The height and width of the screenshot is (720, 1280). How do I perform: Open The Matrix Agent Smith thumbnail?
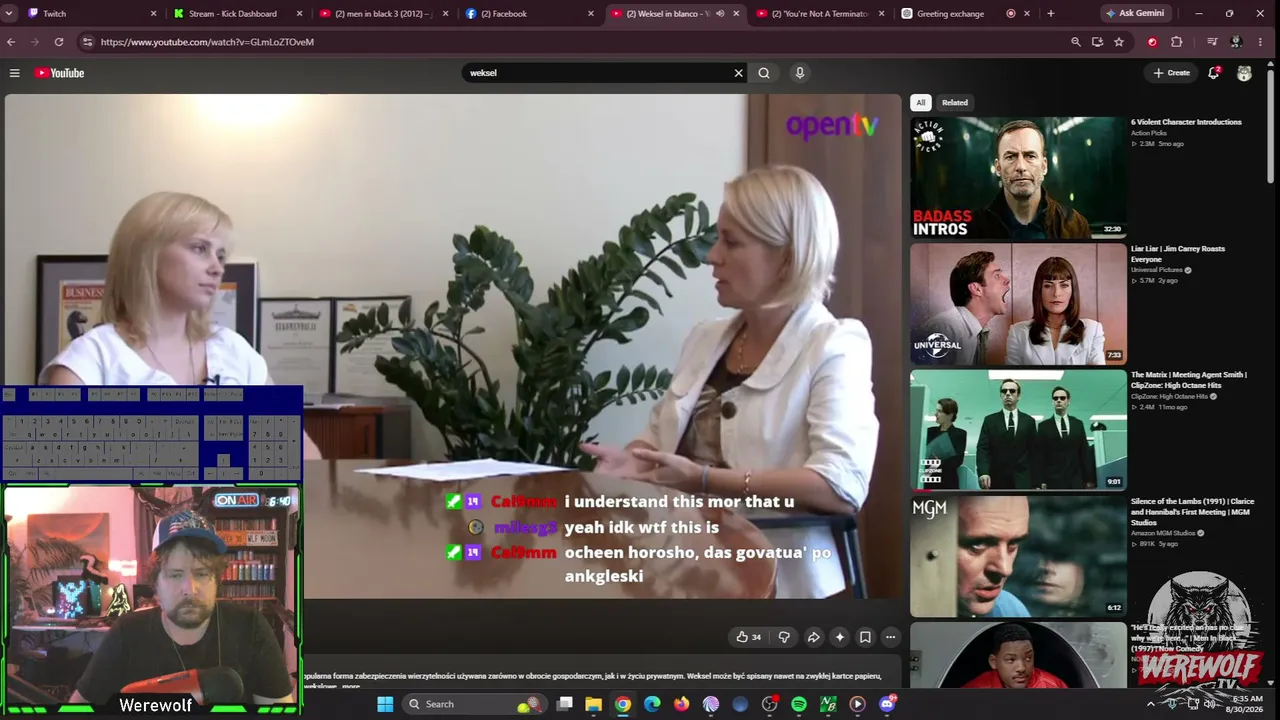coord(1018,430)
